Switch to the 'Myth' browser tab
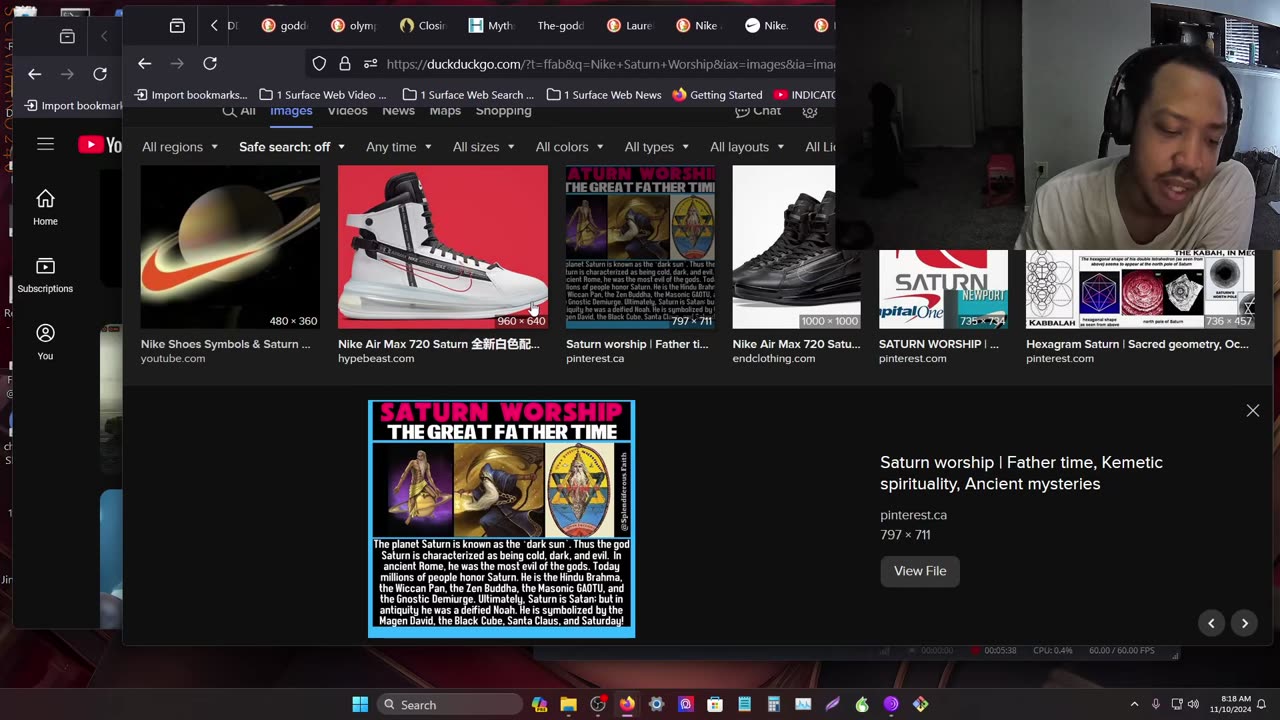 [x=491, y=26]
